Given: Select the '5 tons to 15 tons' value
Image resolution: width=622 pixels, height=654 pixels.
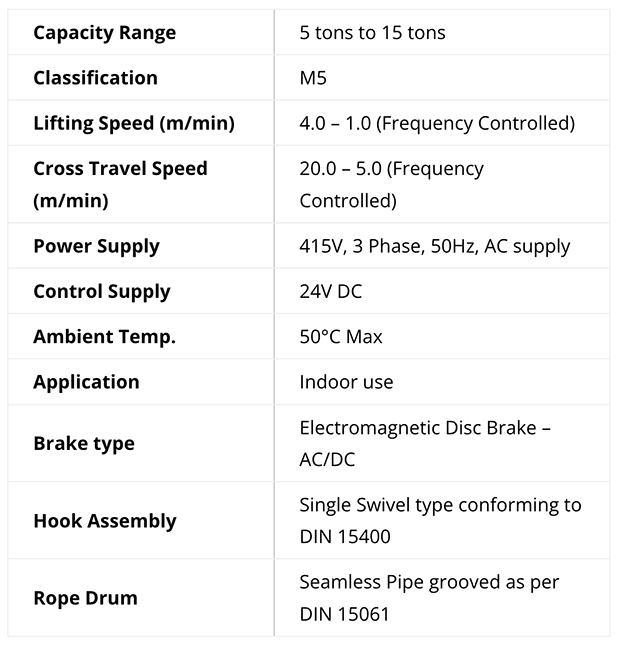Looking at the screenshot, I should click(x=372, y=33).
